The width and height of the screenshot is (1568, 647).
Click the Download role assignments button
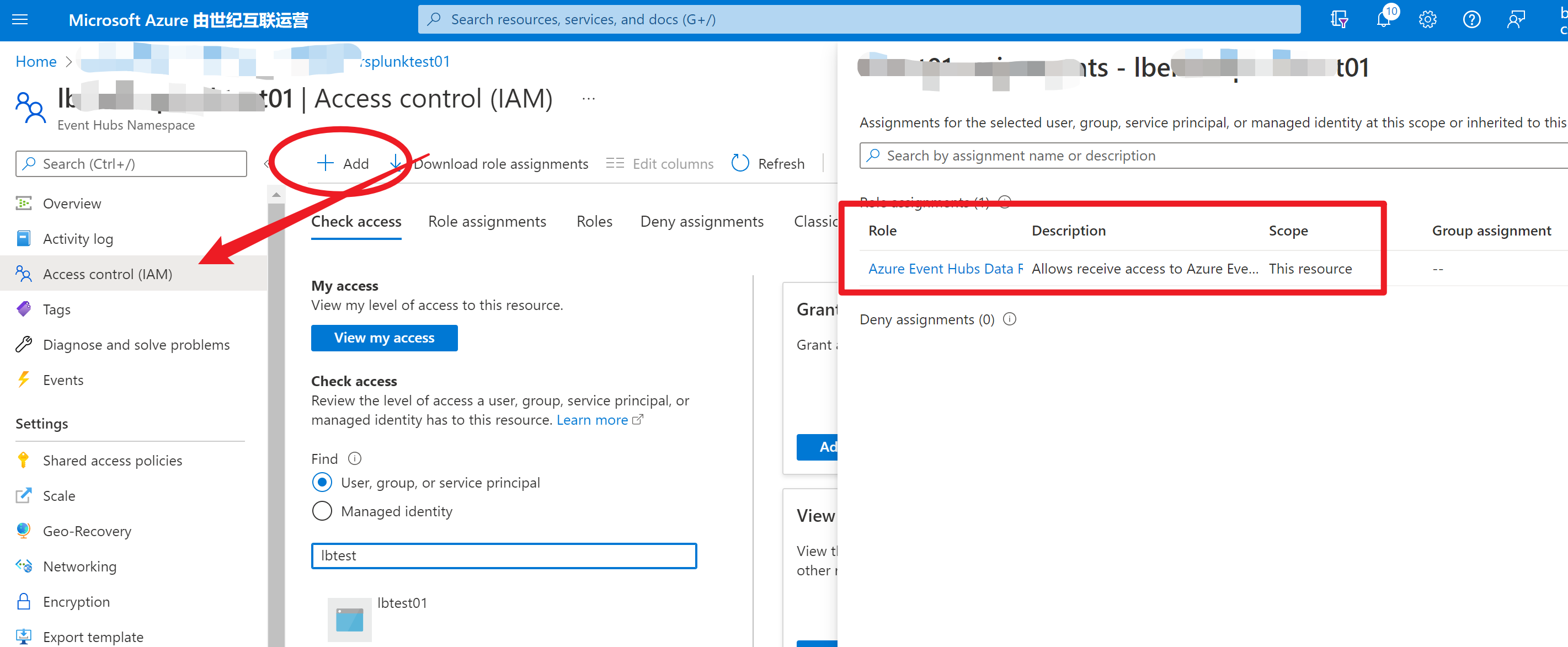coord(494,164)
